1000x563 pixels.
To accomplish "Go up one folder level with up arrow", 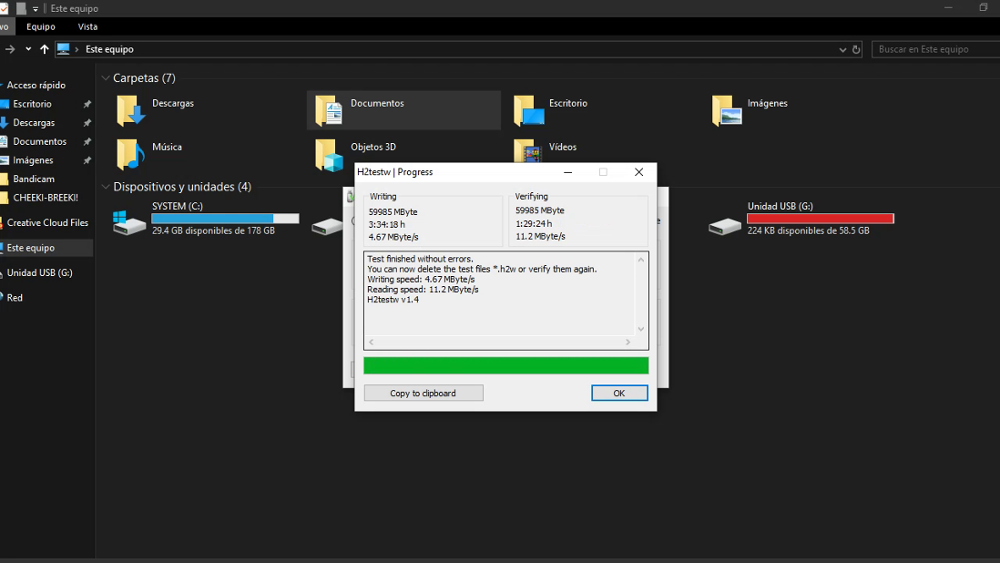I will coord(44,49).
